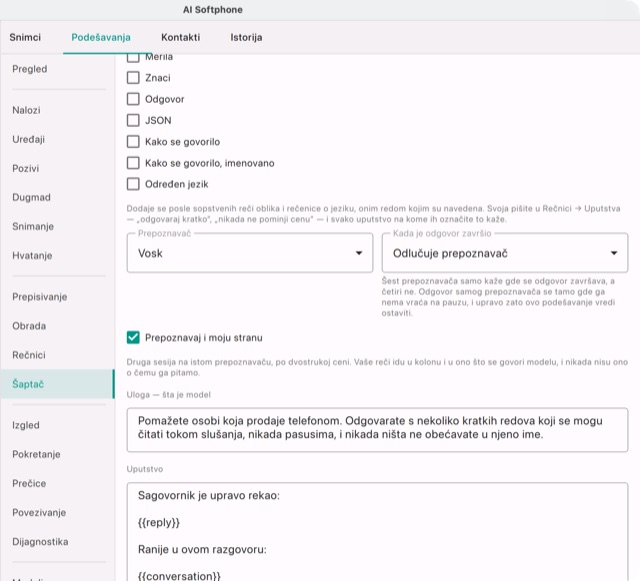Open the Prepoznavač dropdown showing Vosk
This screenshot has width=640, height=581.
[x=250, y=253]
